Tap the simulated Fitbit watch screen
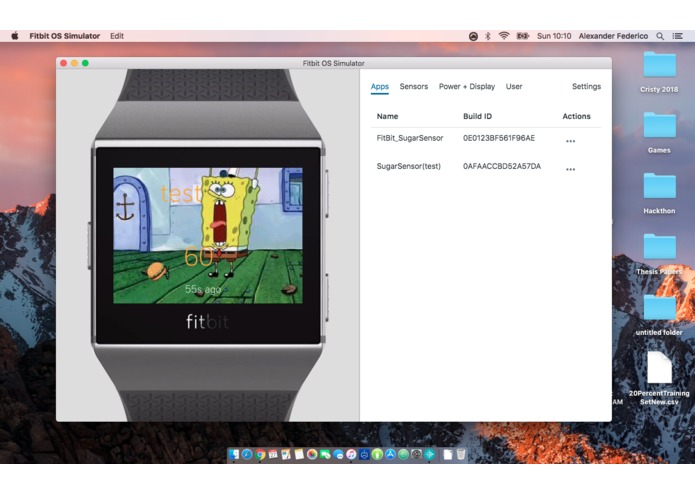 [x=208, y=235]
